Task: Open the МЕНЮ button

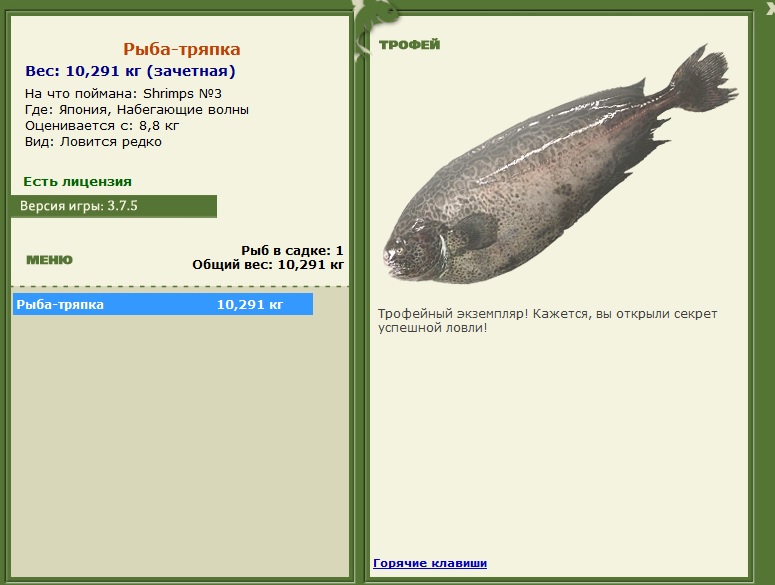Action: point(49,260)
